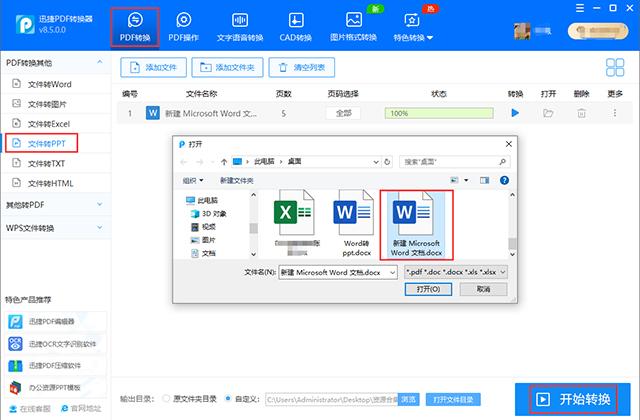Go up one folder level in dialog
The height and width of the screenshot is (420, 640).
pyautogui.click(x=224, y=162)
